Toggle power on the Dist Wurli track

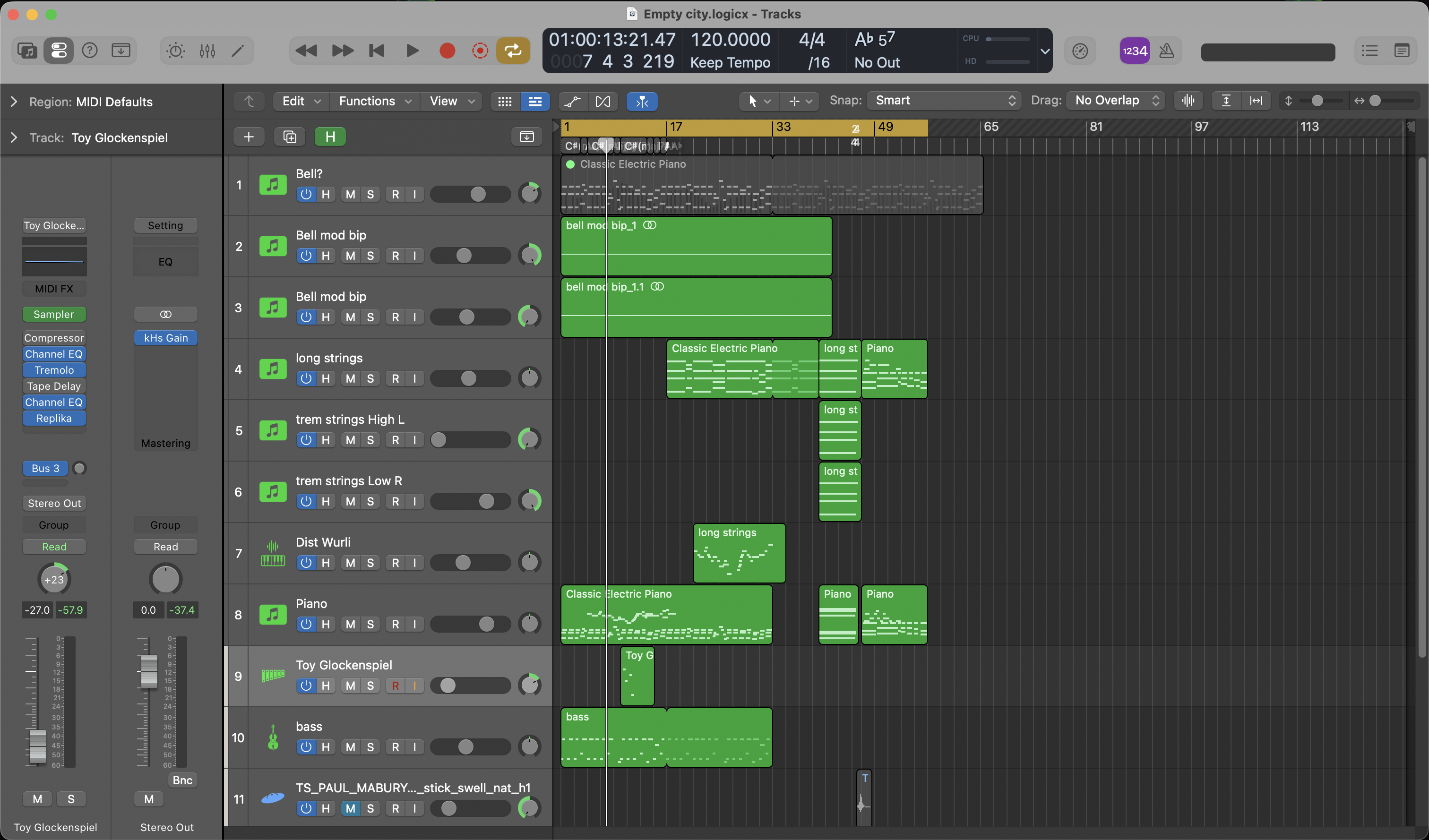pyautogui.click(x=306, y=563)
